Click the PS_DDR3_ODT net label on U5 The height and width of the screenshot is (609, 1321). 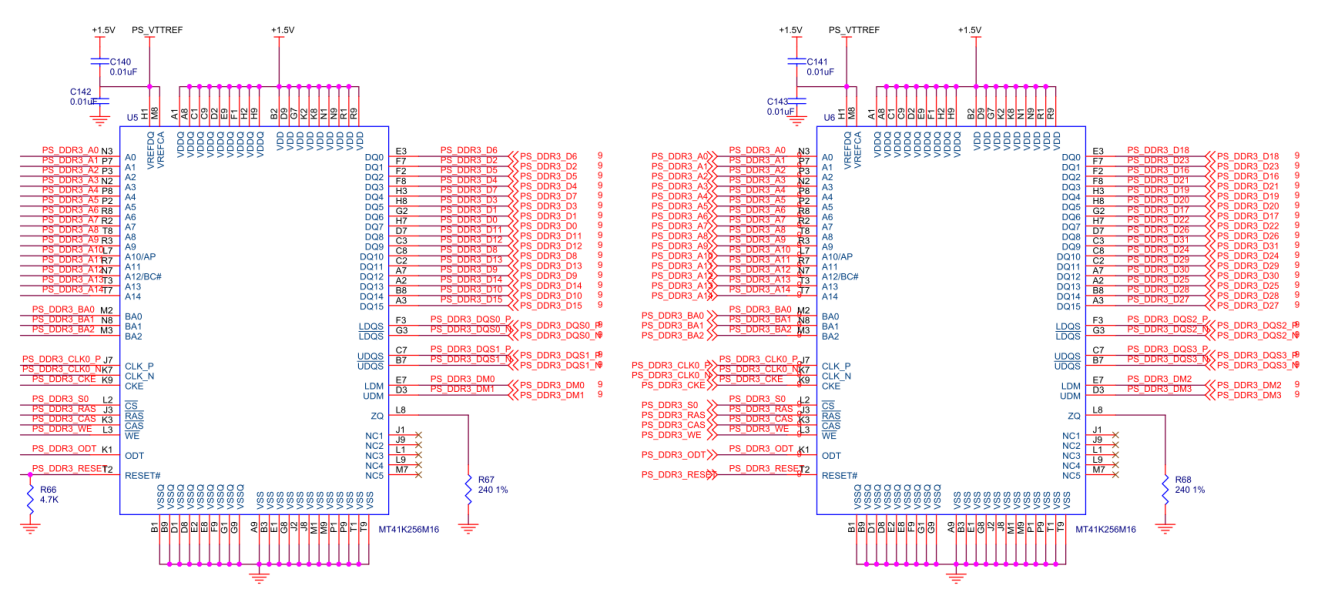(x=66, y=449)
